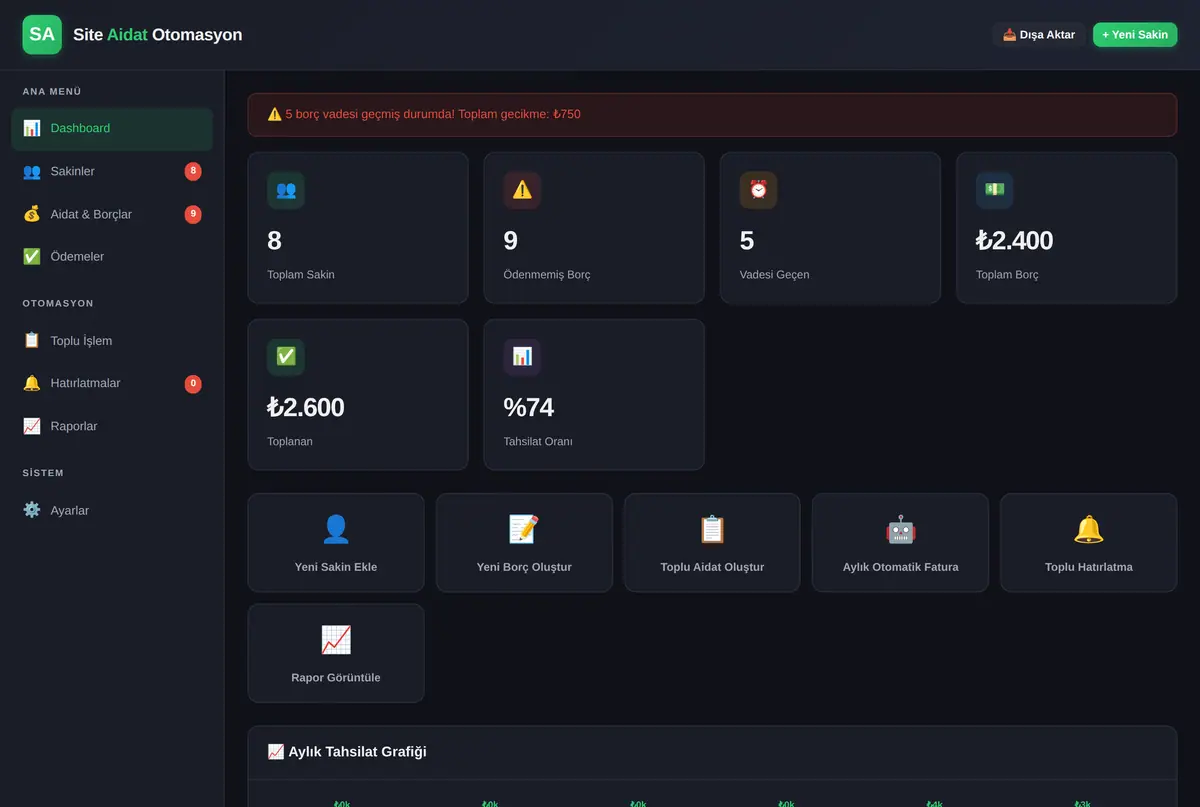
Task: Click the Dashboard chart icon in sidebar
Action: coord(32,128)
